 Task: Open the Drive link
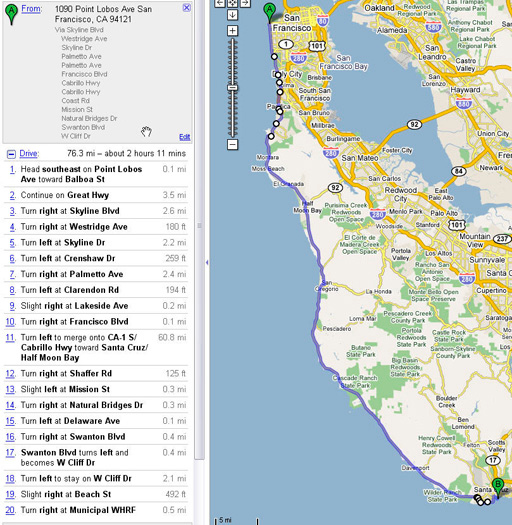point(28,153)
